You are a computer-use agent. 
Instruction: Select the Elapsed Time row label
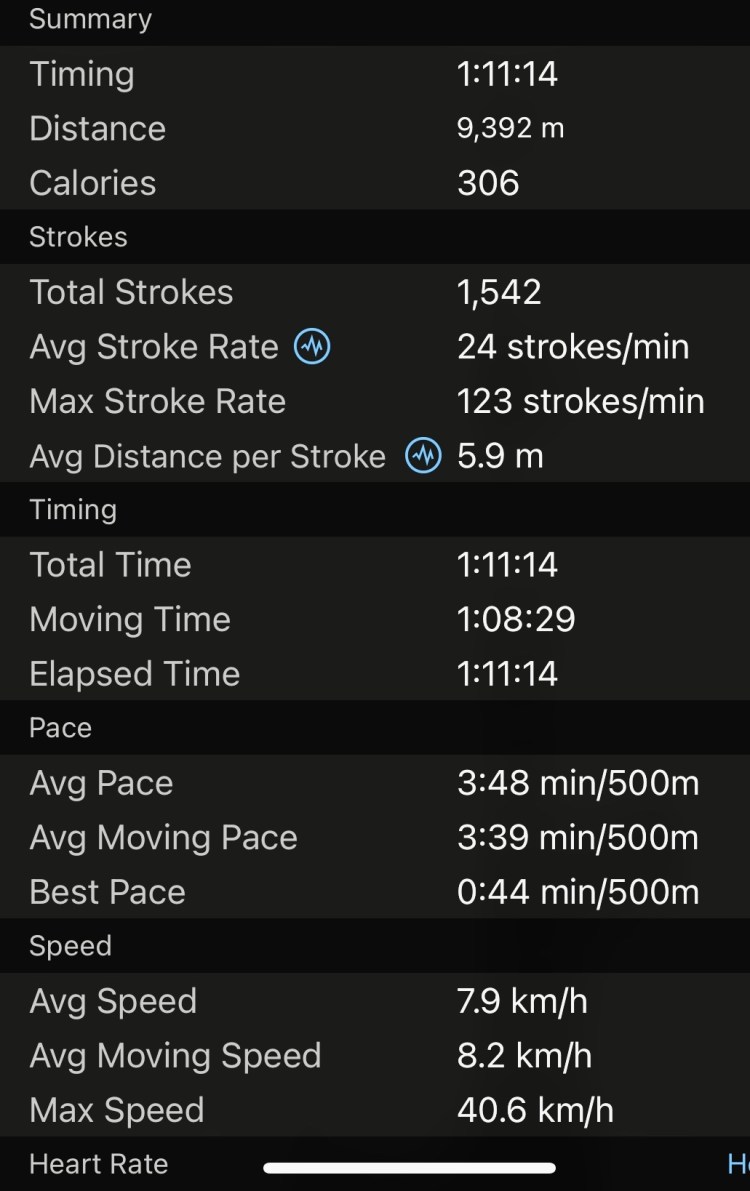134,674
